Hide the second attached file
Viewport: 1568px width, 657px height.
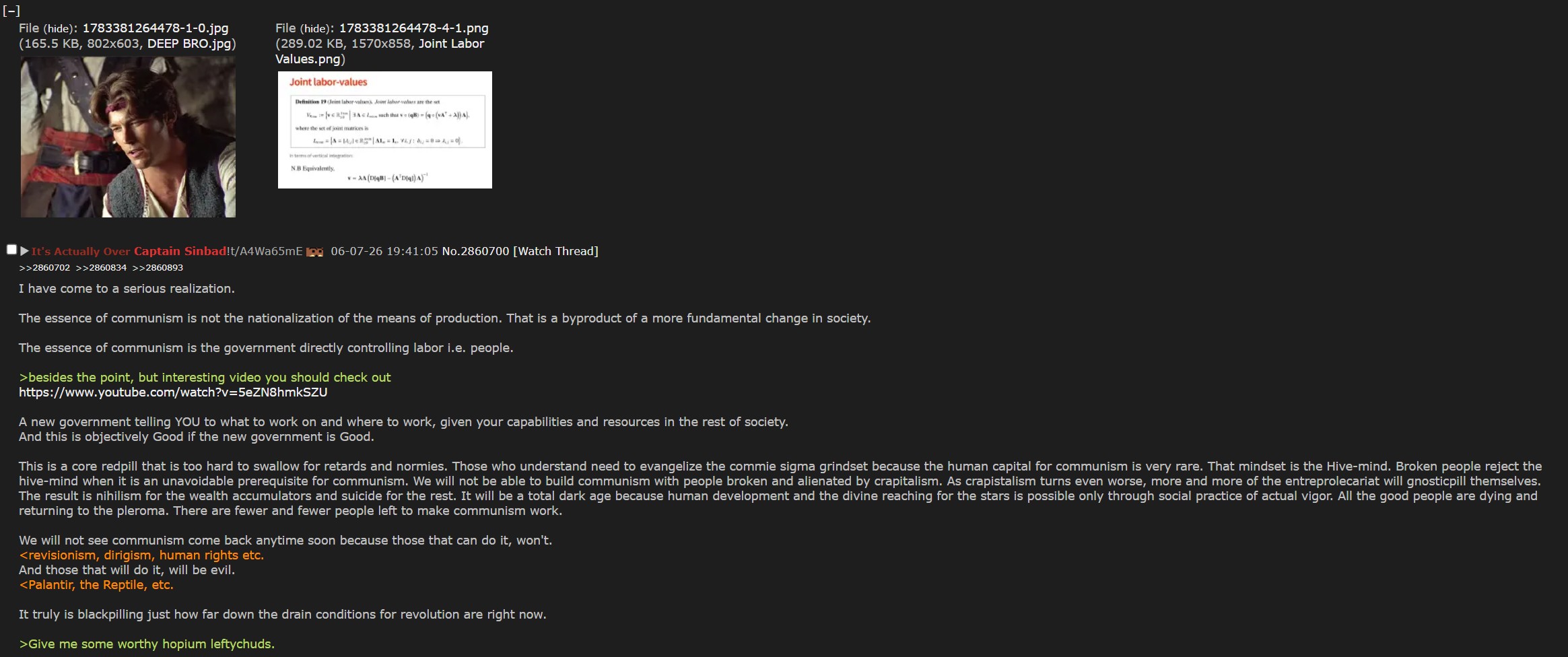(316, 28)
